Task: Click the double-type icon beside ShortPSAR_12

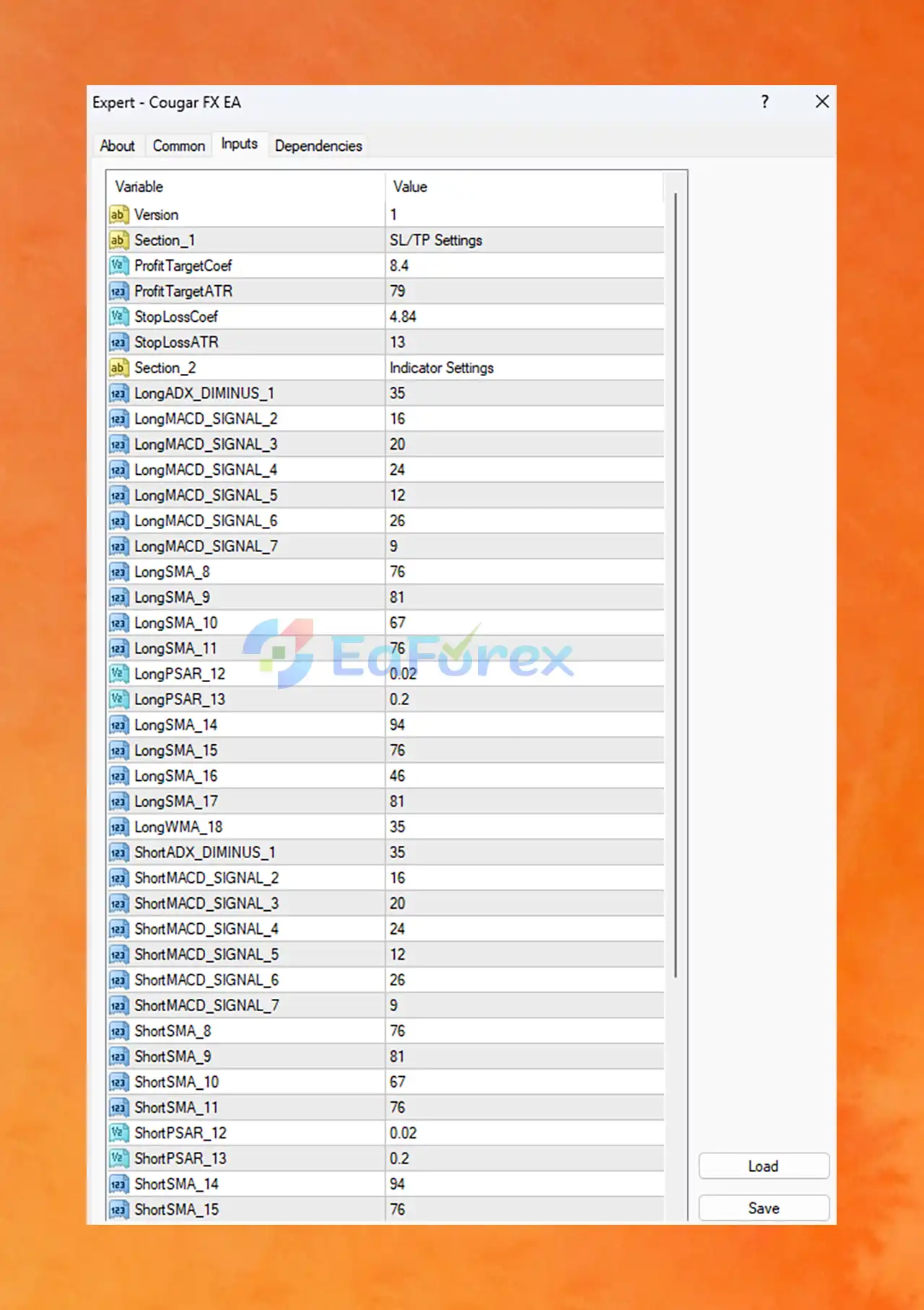Action: point(118,1133)
